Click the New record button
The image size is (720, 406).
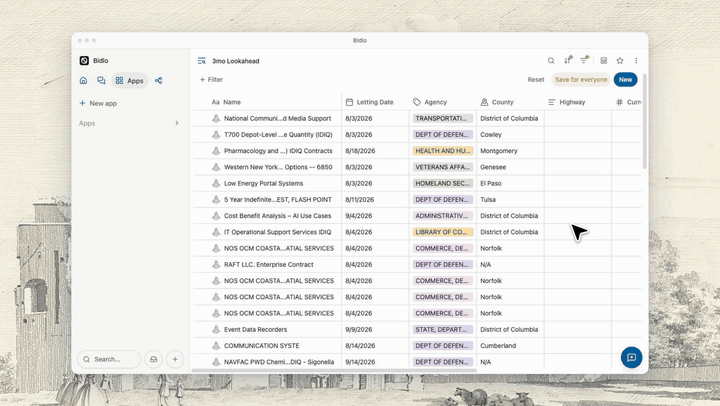click(x=625, y=79)
